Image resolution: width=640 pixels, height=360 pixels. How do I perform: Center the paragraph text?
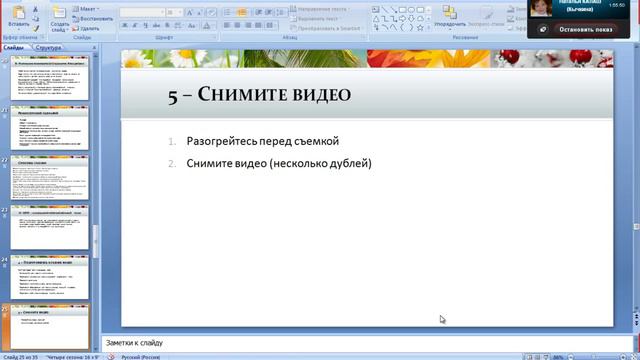pyautogui.click(x=238, y=25)
